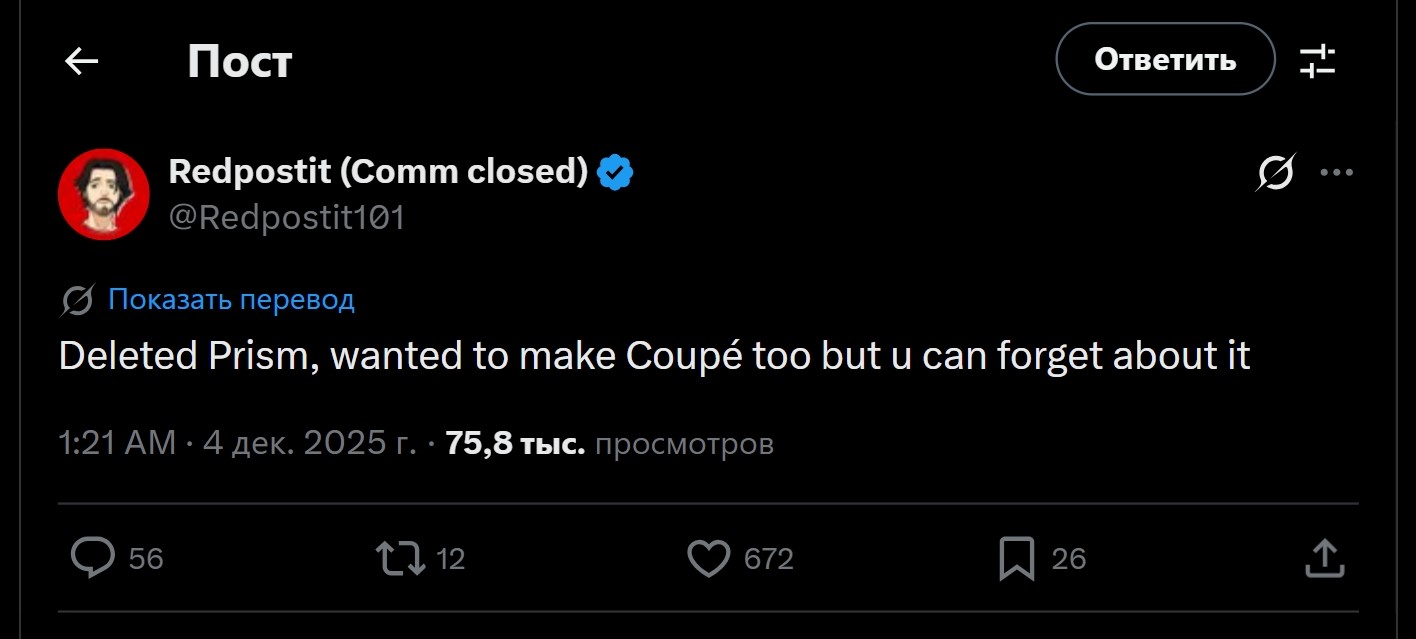Open the 1:21 AM timestamp link

[117, 443]
